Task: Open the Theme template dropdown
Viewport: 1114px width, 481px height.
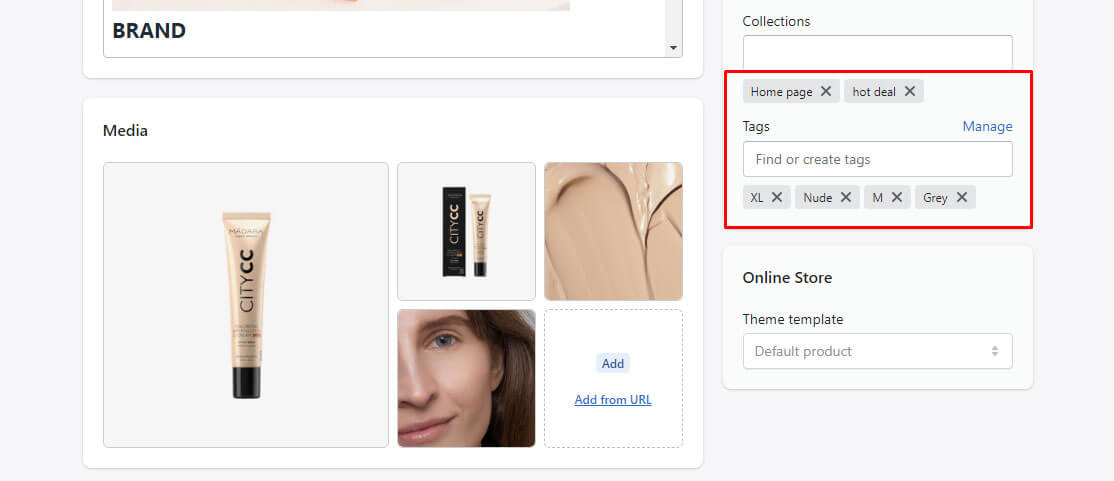Action: (x=877, y=351)
